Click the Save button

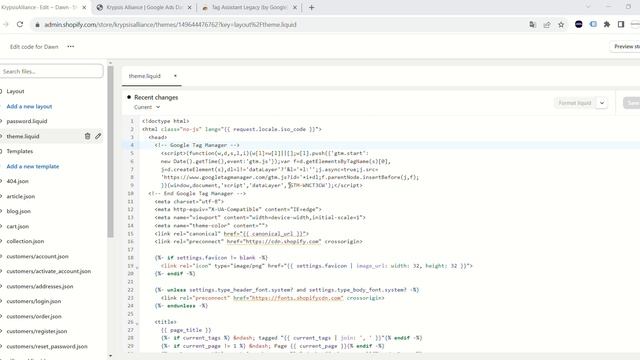pos(632,103)
